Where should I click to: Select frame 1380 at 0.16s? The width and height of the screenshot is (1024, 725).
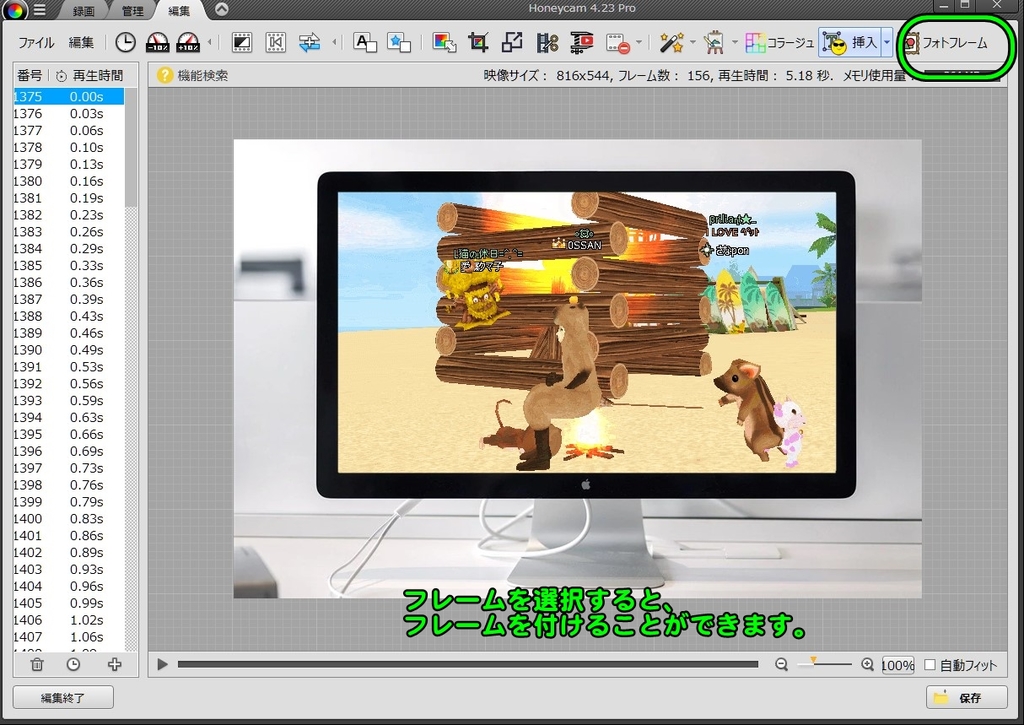pos(68,181)
